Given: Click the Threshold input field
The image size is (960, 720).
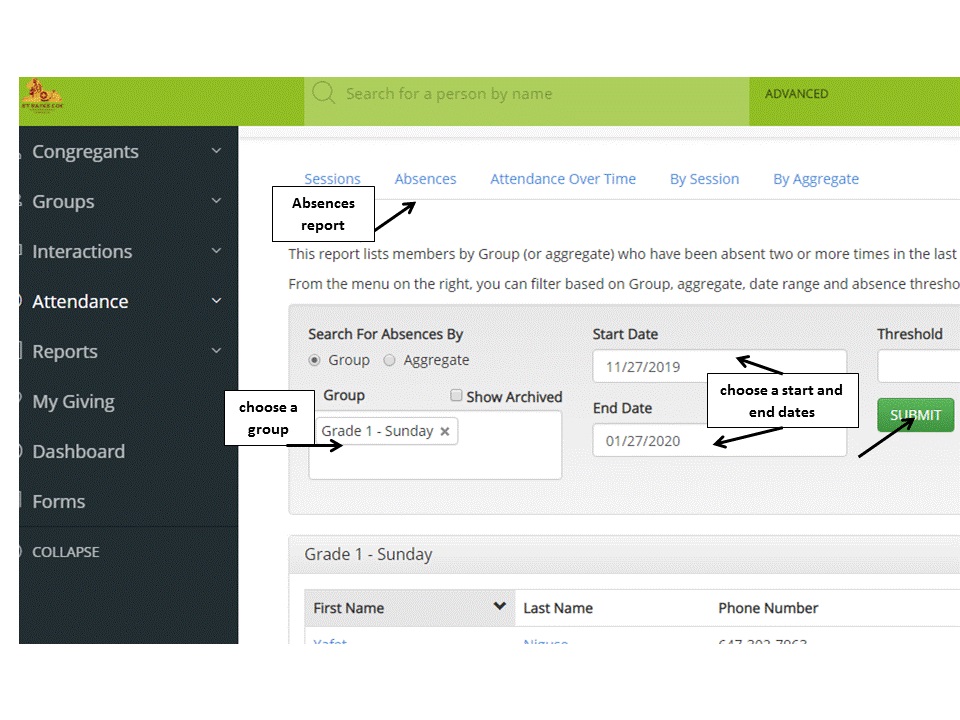Looking at the screenshot, I should coord(918,366).
